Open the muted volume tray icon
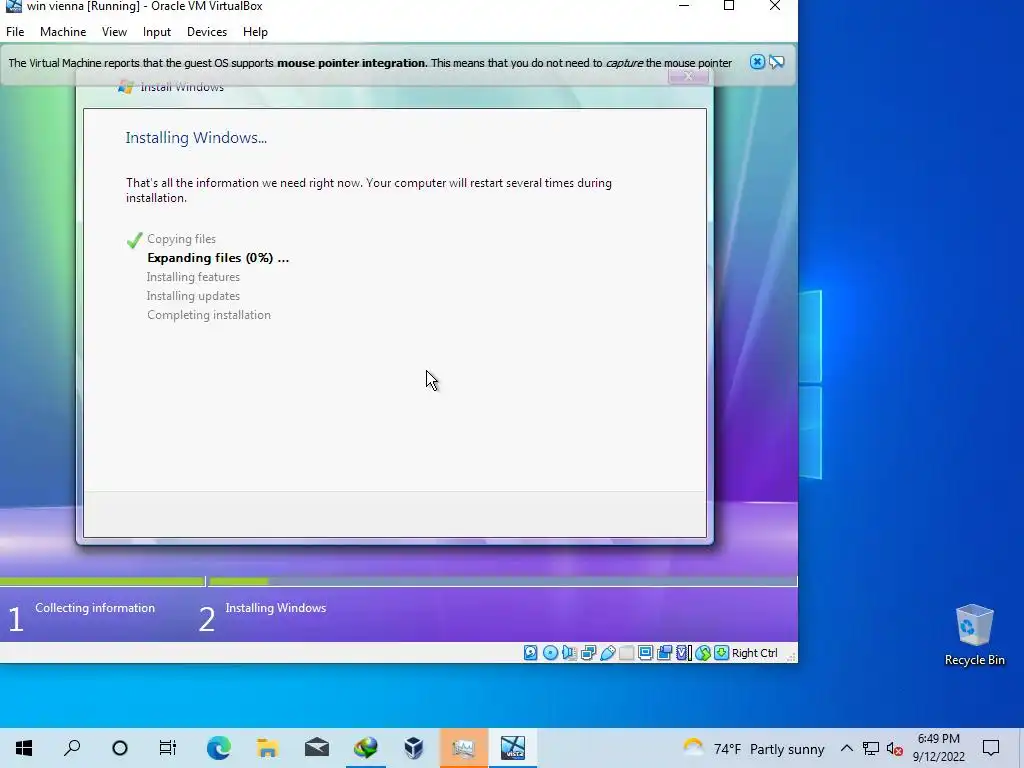 895,748
